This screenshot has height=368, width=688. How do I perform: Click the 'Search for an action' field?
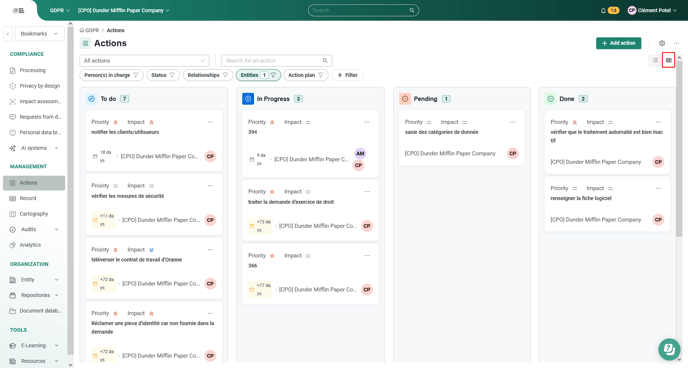coord(276,61)
